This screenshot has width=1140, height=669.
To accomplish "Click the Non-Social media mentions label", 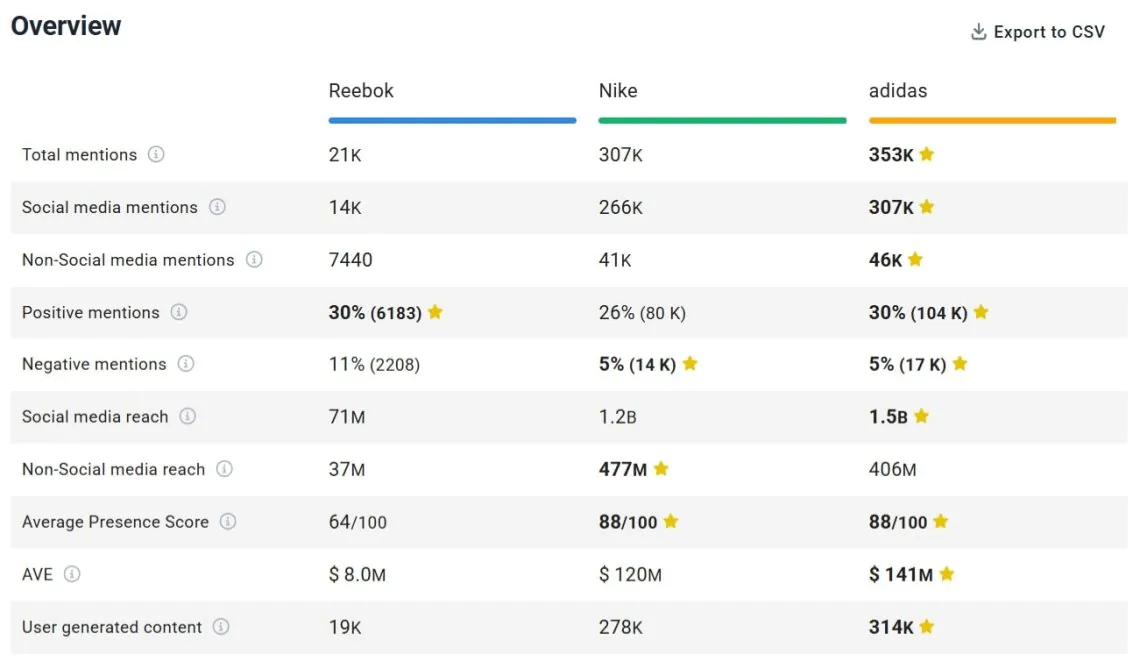I will [x=128, y=260].
